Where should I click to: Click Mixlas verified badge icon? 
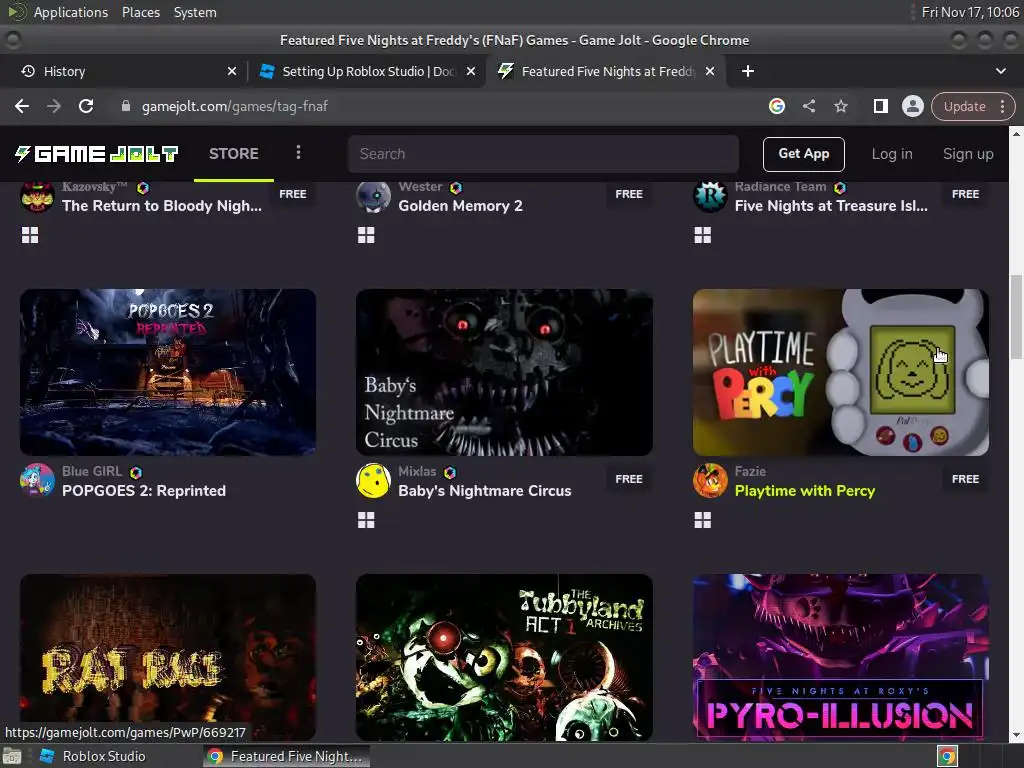pyautogui.click(x=450, y=472)
